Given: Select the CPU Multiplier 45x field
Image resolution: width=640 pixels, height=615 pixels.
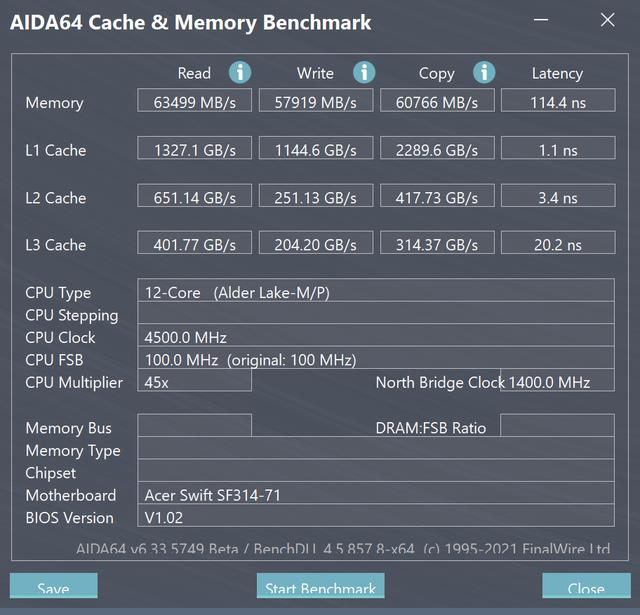Looking at the screenshot, I should click(x=195, y=382).
